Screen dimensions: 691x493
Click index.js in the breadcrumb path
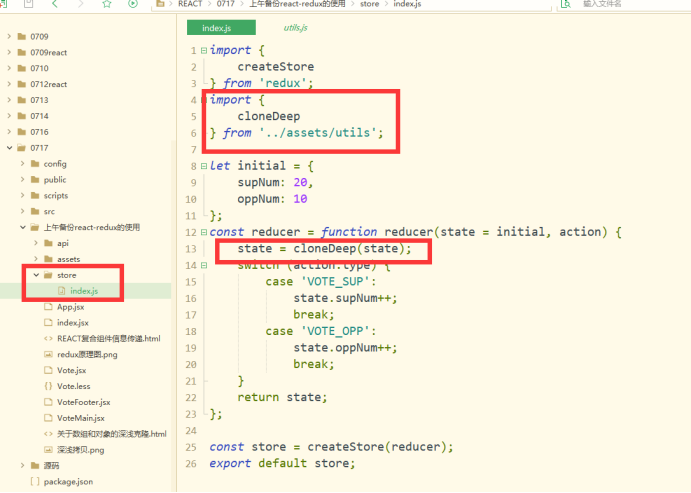(407, 4)
